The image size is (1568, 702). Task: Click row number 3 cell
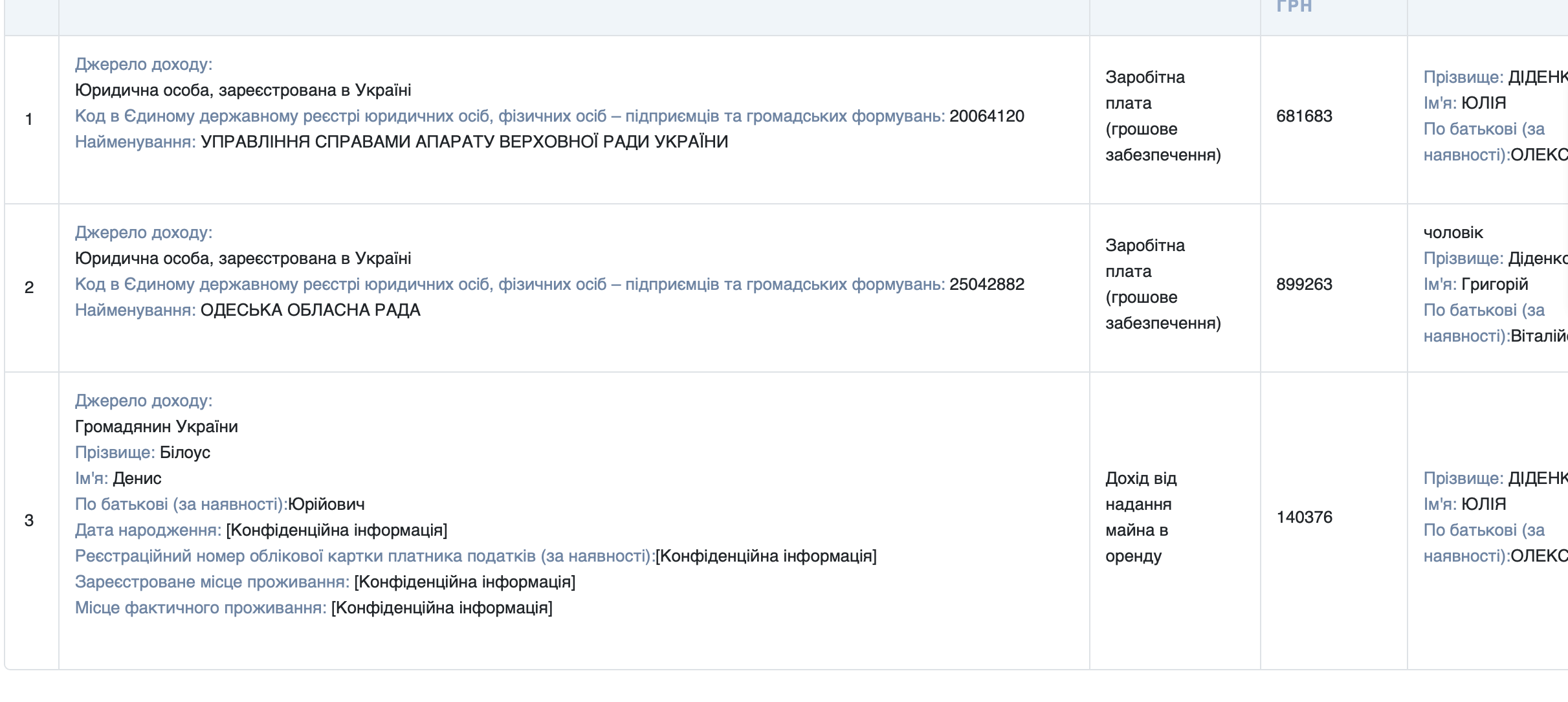click(29, 521)
